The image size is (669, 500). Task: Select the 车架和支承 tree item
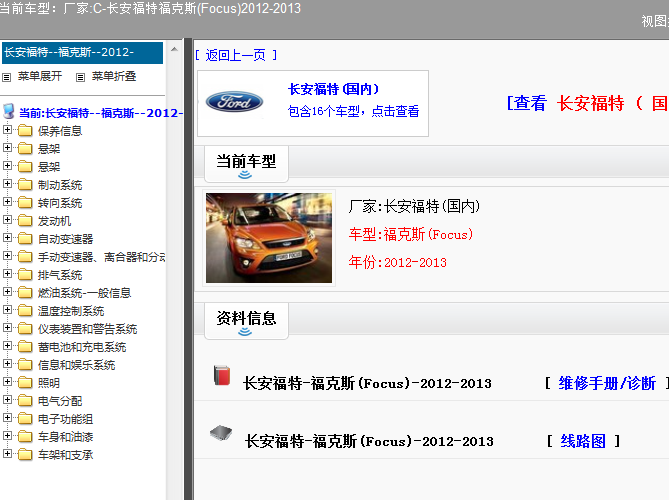tap(65, 455)
